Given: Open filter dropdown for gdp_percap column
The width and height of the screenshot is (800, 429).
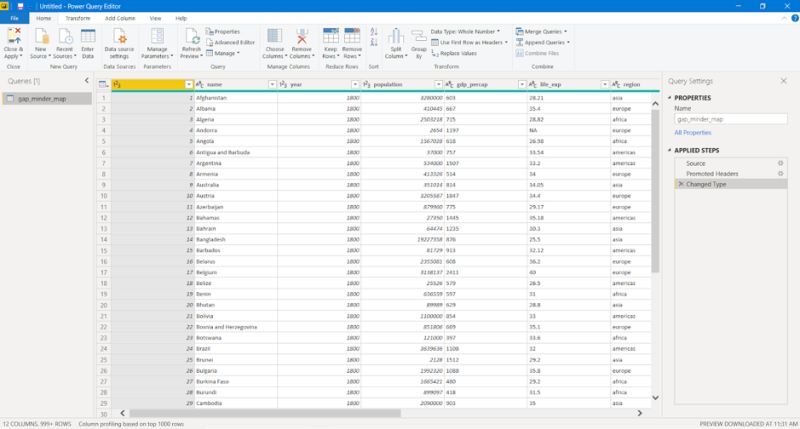Looking at the screenshot, I should [521, 84].
